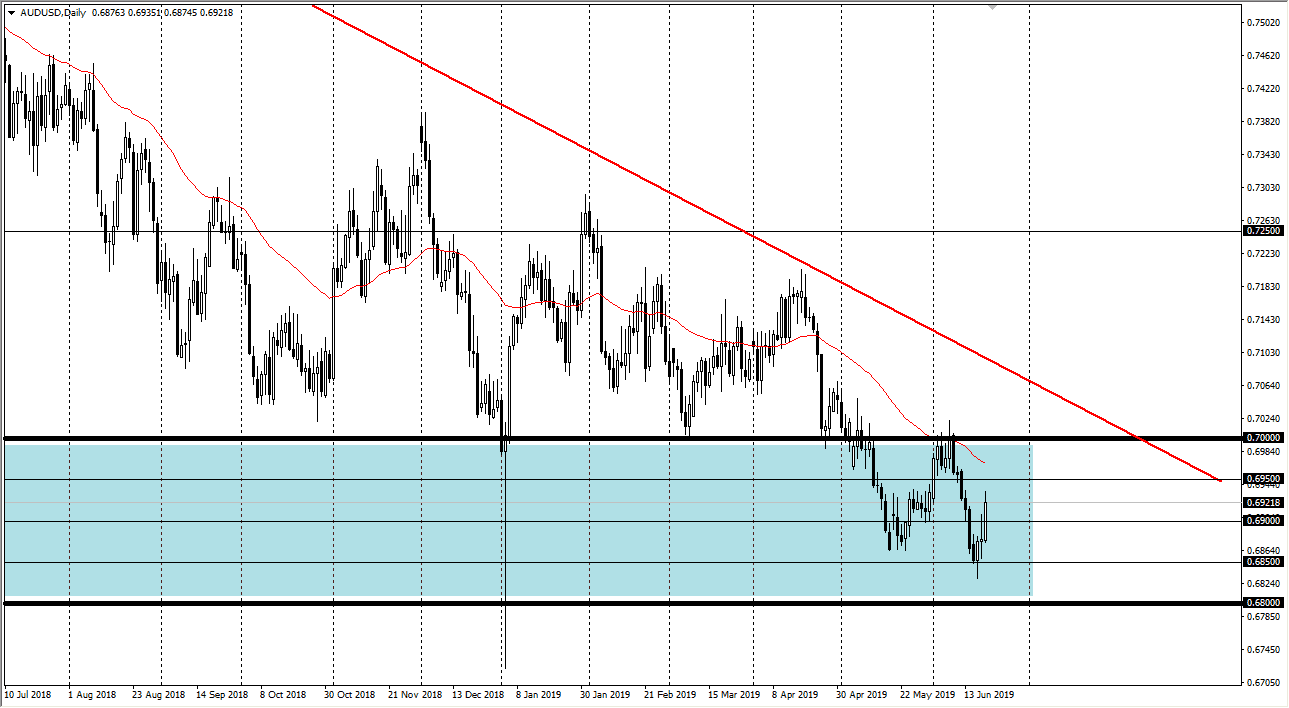Select the AUDUSD,Daily chart title label
1289x708 pixels.
point(55,12)
